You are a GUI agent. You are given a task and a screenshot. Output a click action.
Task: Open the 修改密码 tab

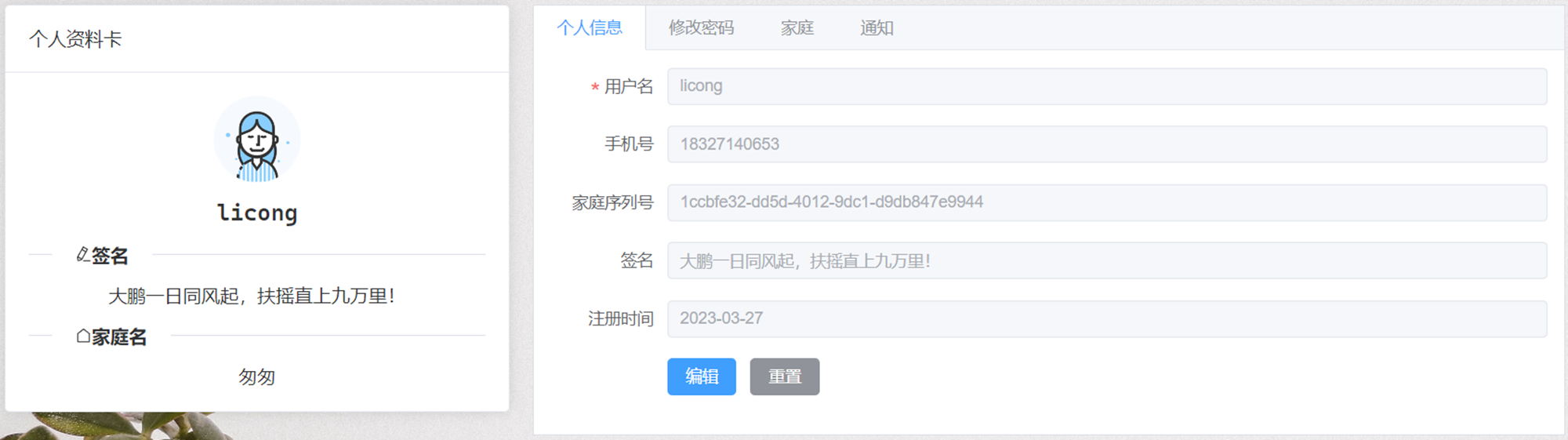tap(701, 28)
